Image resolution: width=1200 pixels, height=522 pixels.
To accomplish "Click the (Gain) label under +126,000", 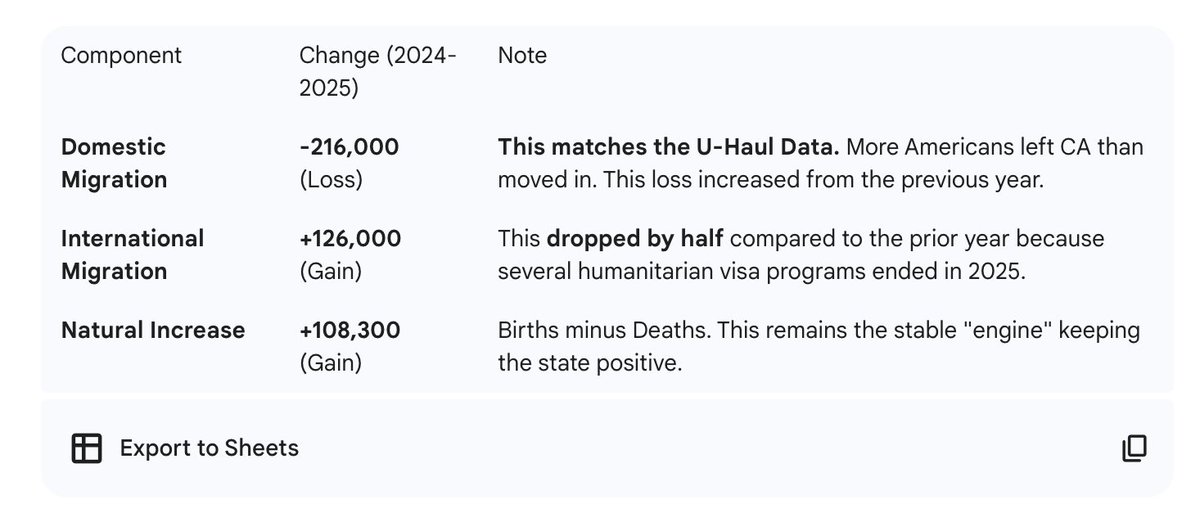I will pyautogui.click(x=330, y=270).
